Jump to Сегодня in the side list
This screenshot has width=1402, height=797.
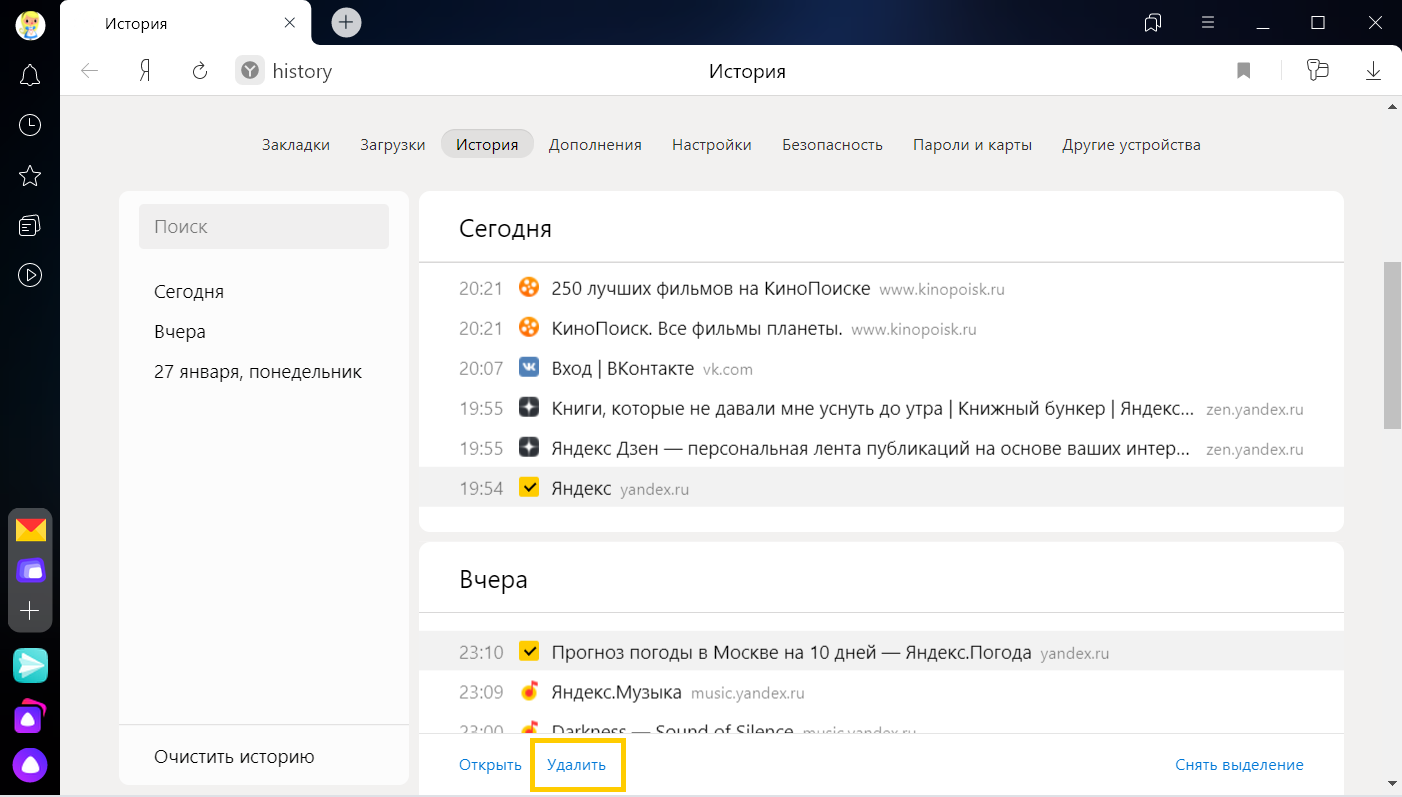[189, 292]
